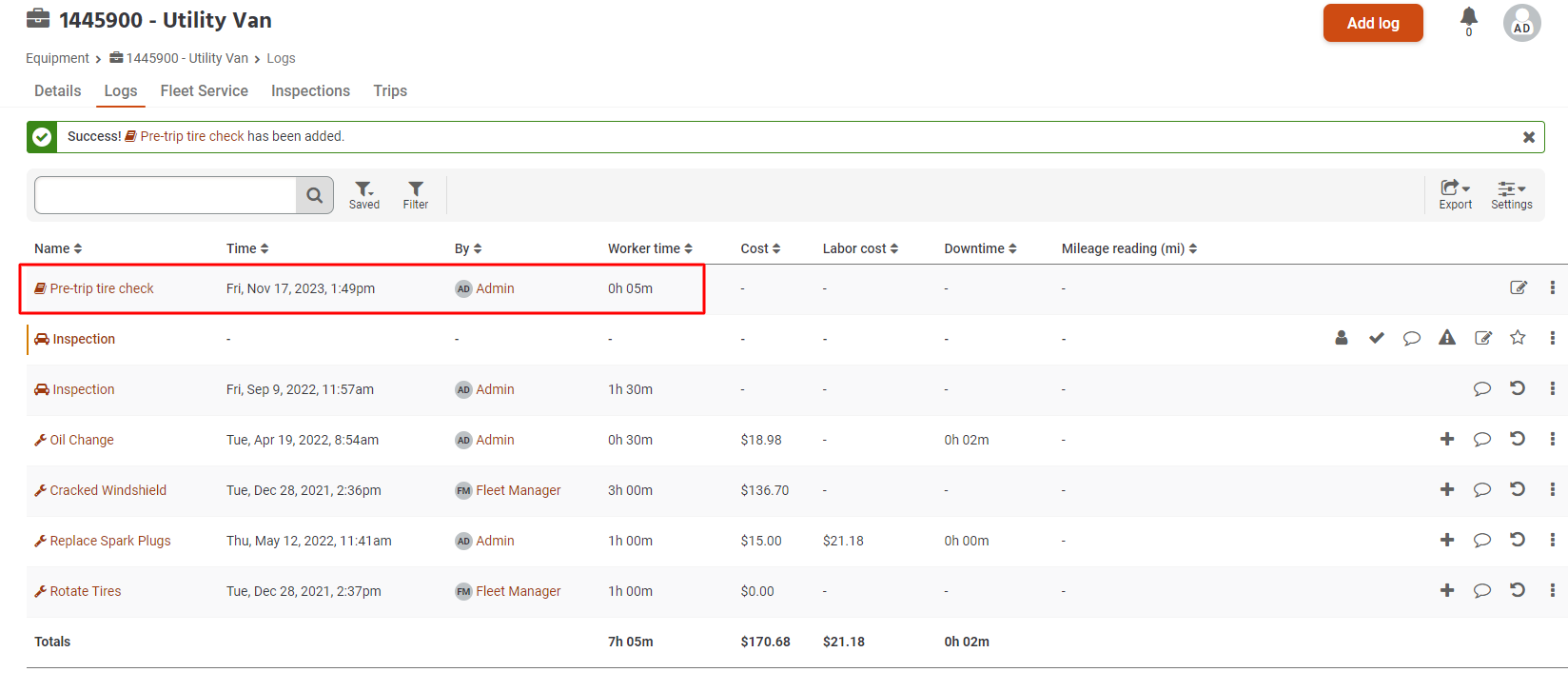1568x692 pixels.
Task: Open comments for the Oil Change log
Action: 1481,440
